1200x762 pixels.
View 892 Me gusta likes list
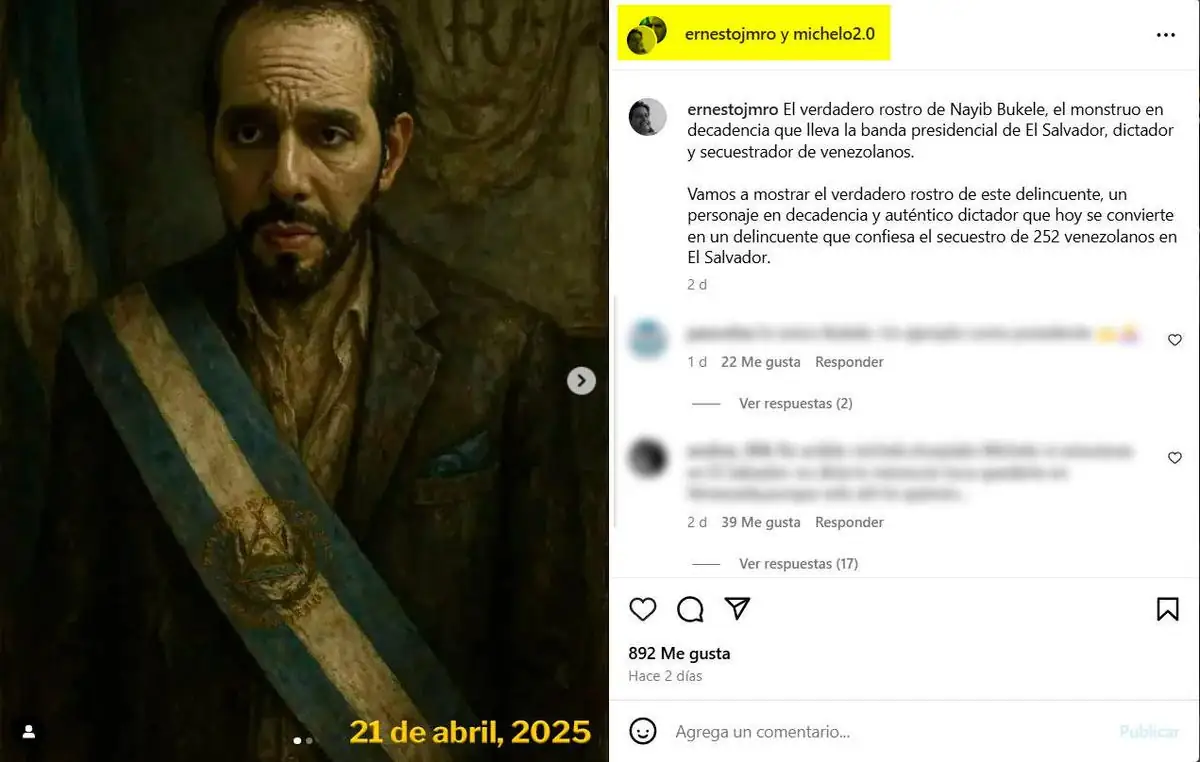pyautogui.click(x=680, y=653)
